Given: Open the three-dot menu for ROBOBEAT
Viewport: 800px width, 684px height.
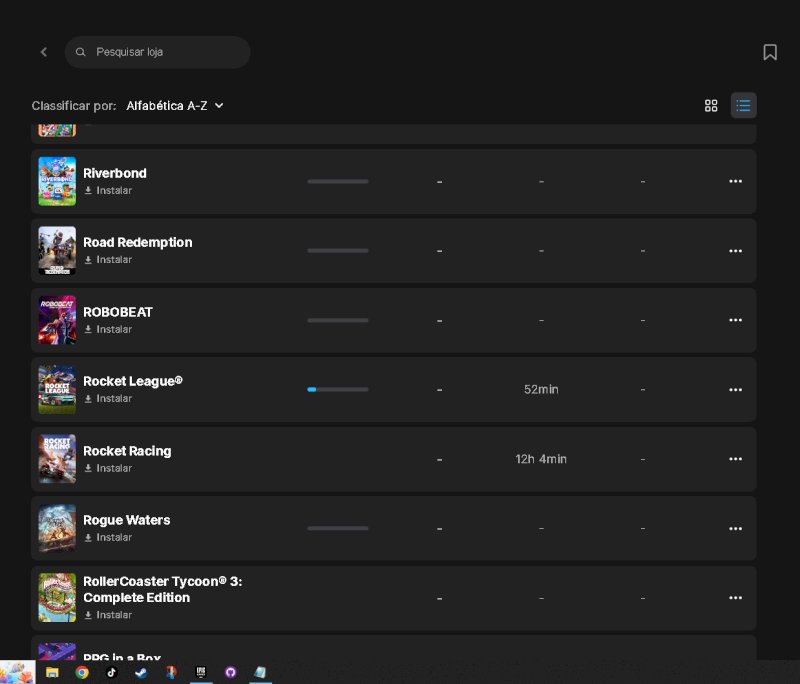Looking at the screenshot, I should click(735, 320).
